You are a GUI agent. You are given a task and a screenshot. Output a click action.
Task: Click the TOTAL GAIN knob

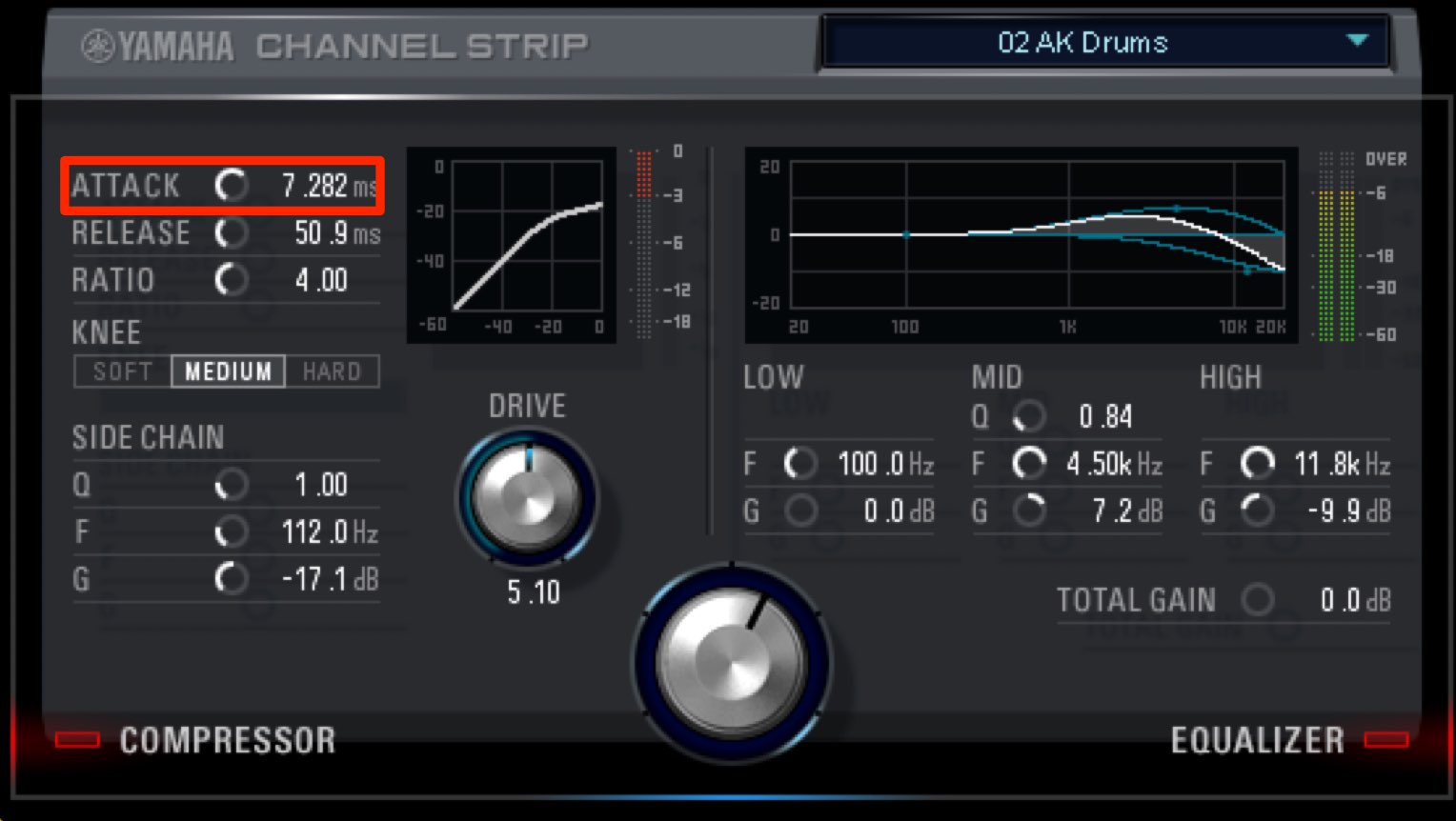click(x=1258, y=600)
